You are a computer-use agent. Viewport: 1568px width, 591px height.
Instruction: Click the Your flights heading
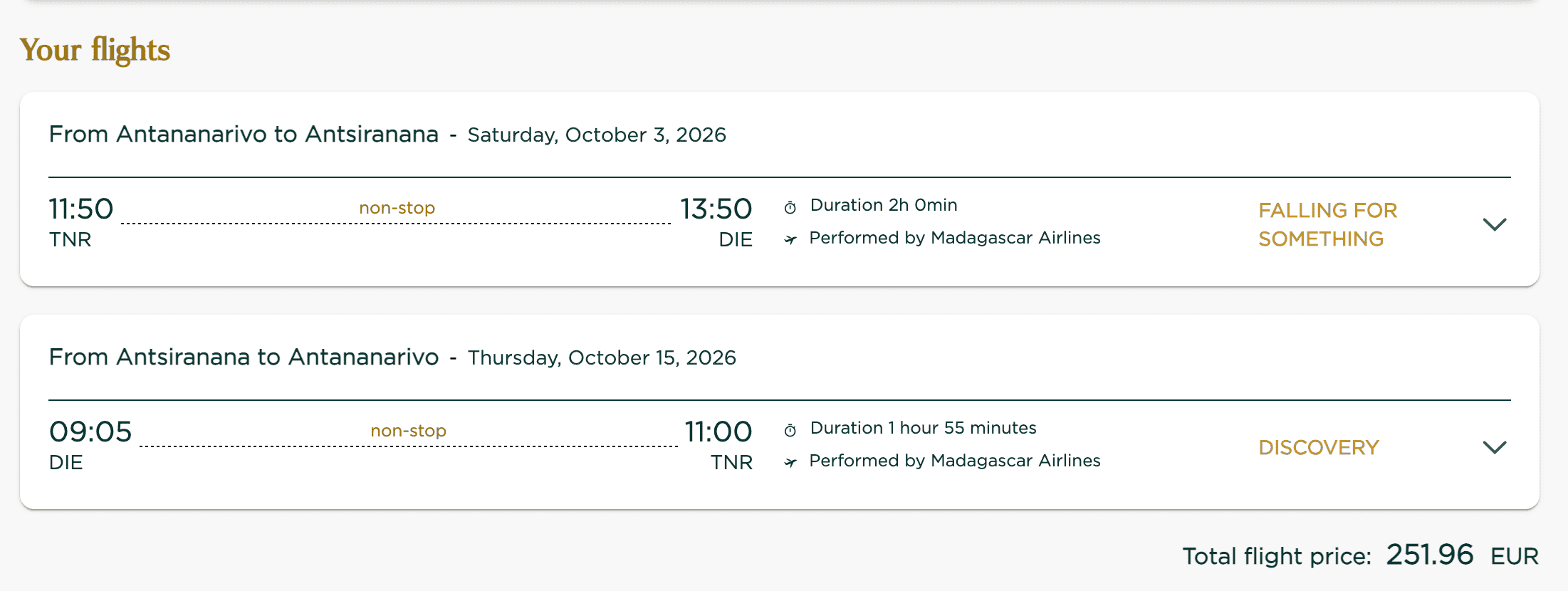click(x=95, y=50)
